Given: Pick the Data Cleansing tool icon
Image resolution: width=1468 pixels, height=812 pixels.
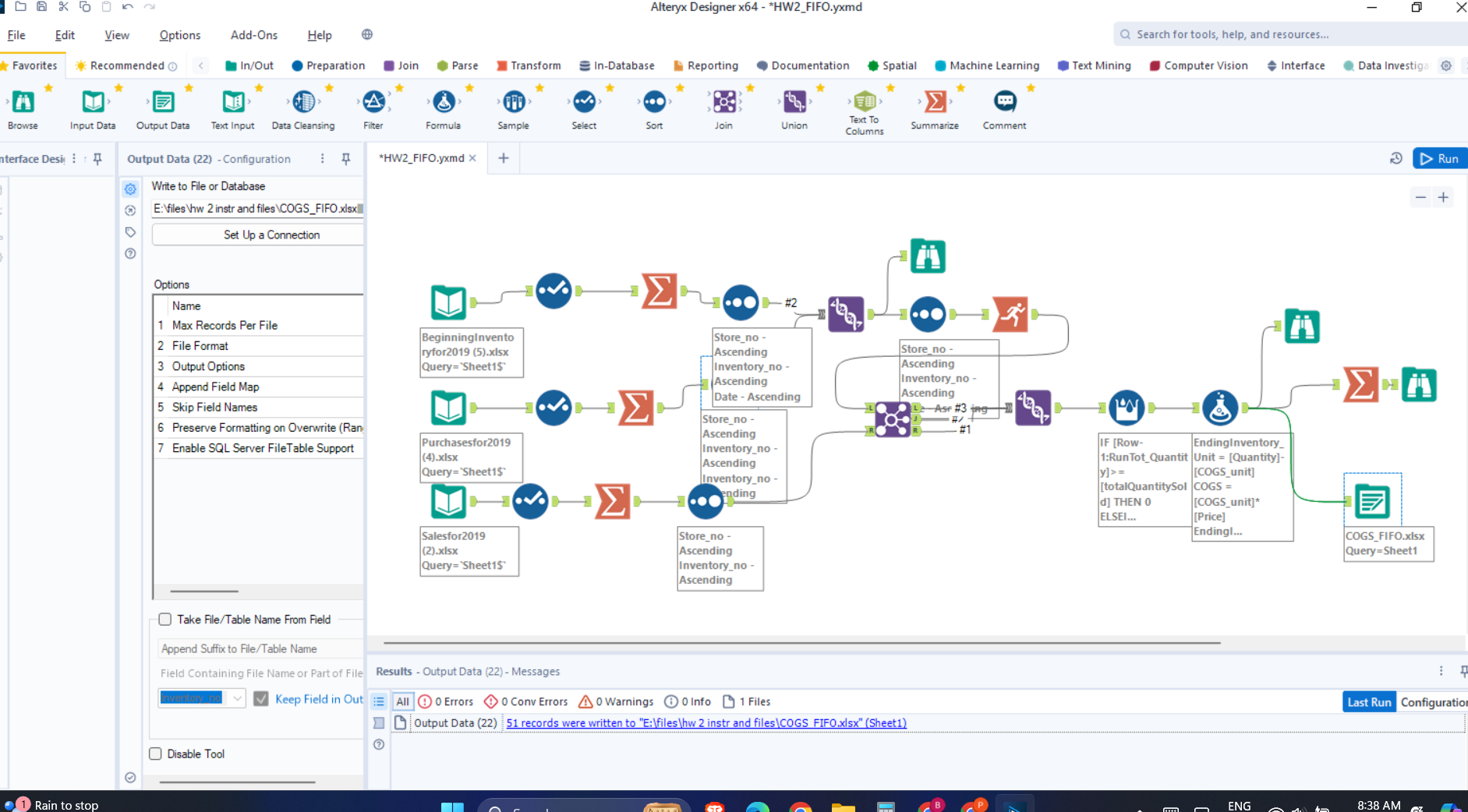Looking at the screenshot, I should pyautogui.click(x=303, y=102).
